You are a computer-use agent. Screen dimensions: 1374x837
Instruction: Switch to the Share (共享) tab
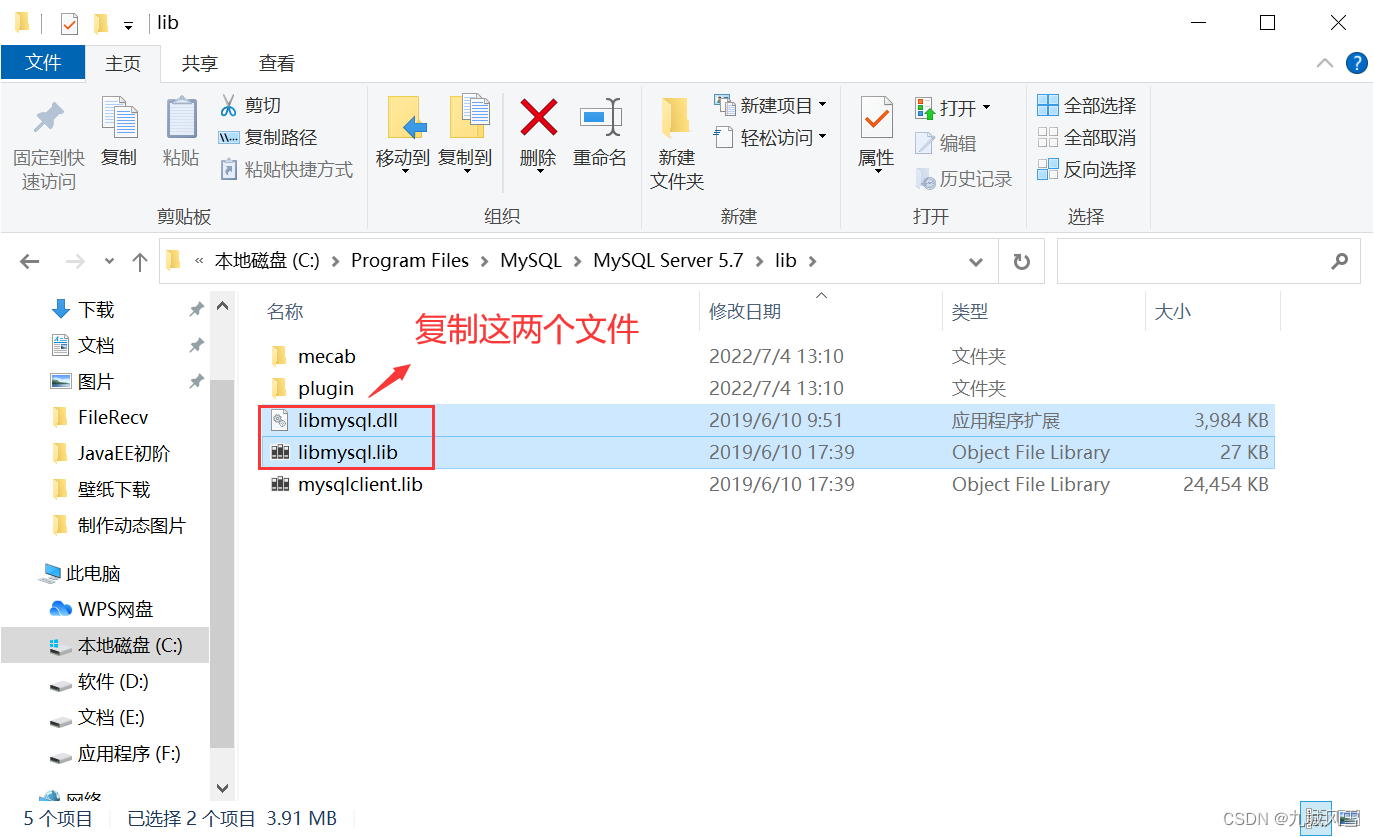click(200, 63)
